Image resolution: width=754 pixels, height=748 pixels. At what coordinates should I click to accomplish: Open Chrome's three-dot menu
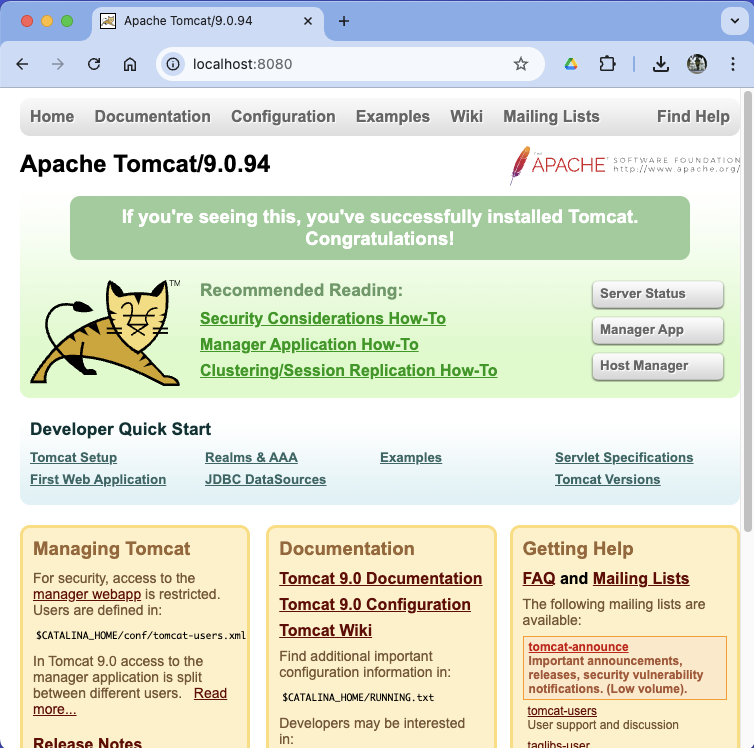pos(728,64)
